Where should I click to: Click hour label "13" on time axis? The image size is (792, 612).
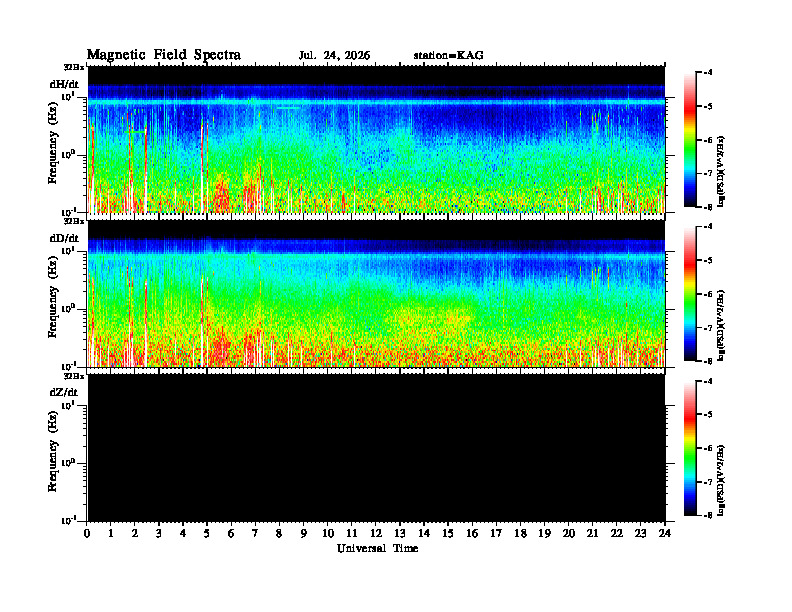400,534
